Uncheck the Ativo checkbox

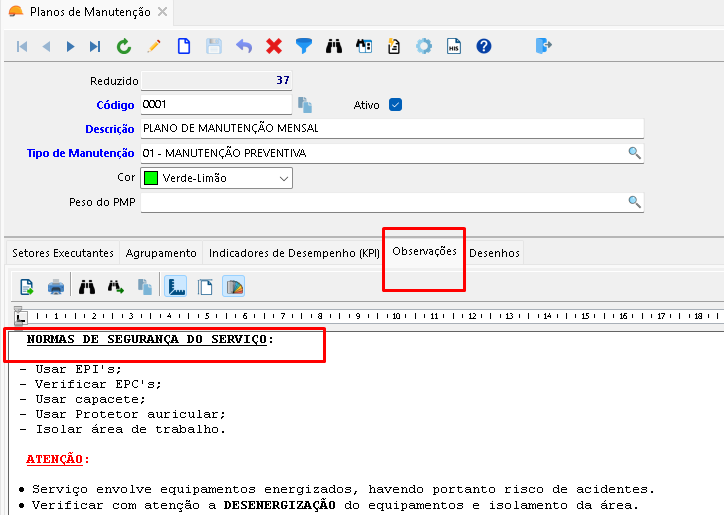[x=395, y=104]
